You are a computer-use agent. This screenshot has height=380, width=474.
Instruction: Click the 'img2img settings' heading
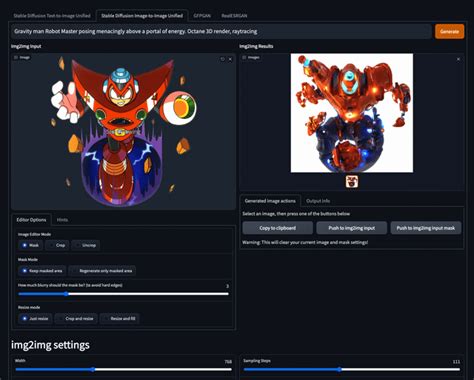(x=50, y=345)
